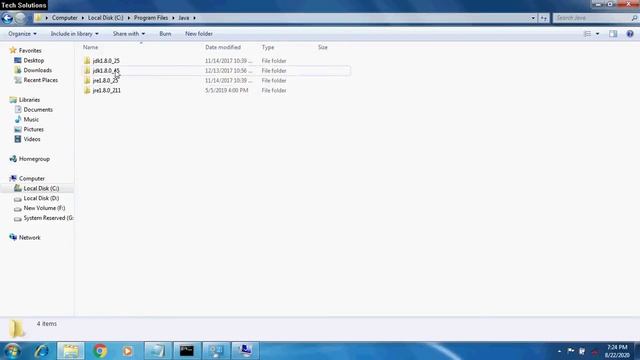This screenshot has height=360, width=640.
Task: Select the jre1.8.0_211 folder icon
Action: [x=87, y=90]
